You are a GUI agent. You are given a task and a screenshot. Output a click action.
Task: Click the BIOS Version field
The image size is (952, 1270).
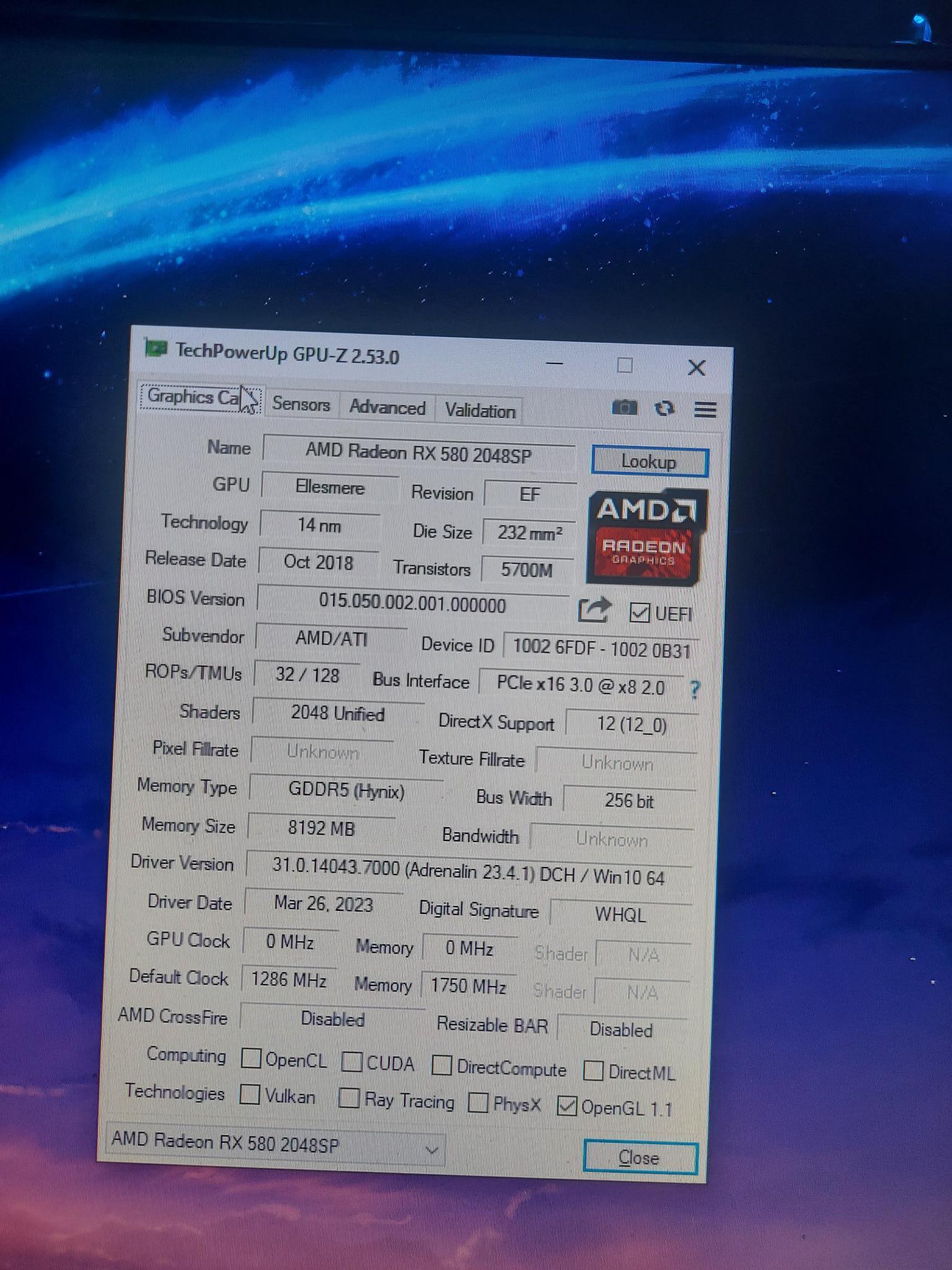(x=413, y=603)
